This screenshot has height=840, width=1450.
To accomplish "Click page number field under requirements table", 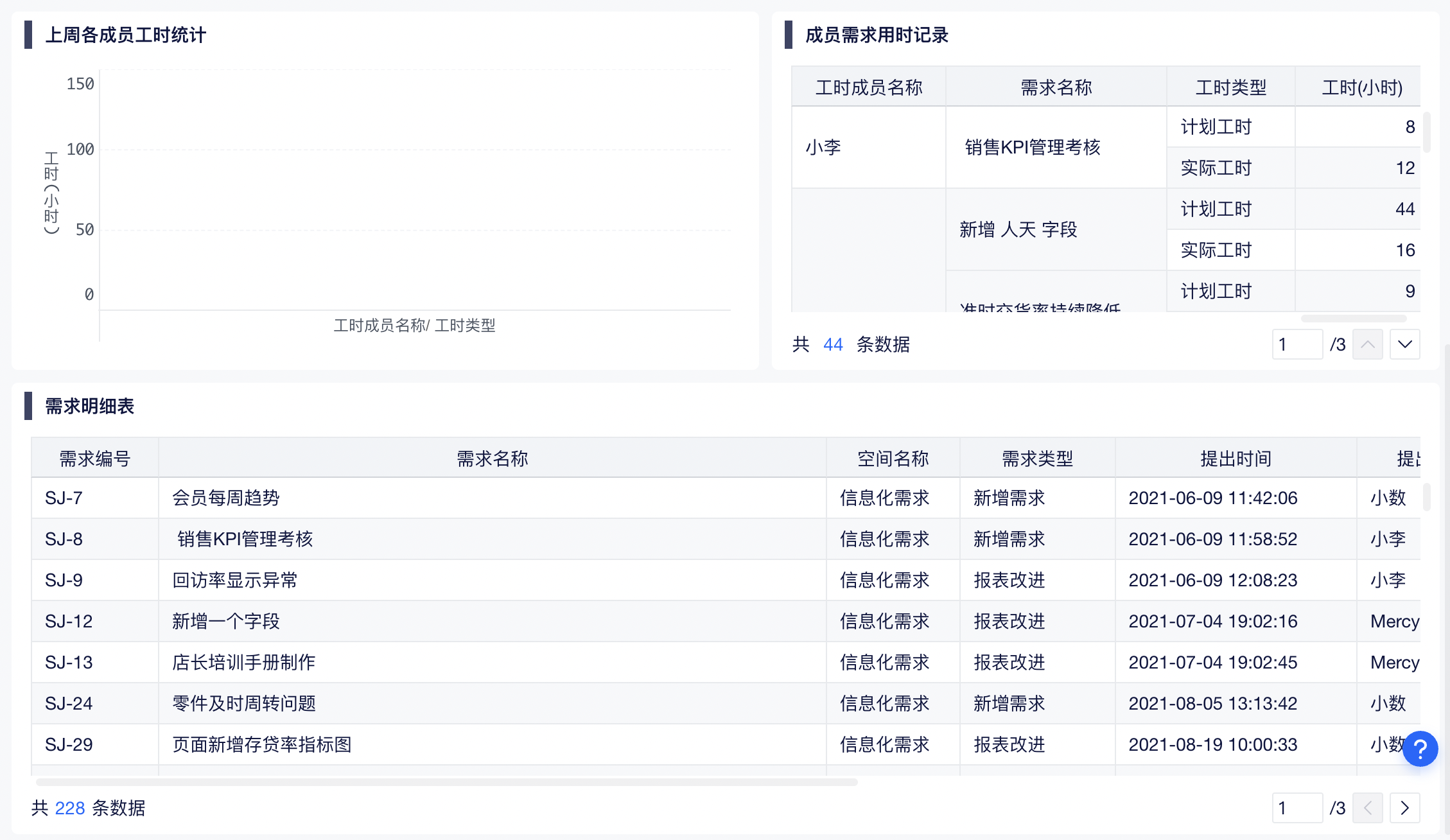I will point(1297,808).
